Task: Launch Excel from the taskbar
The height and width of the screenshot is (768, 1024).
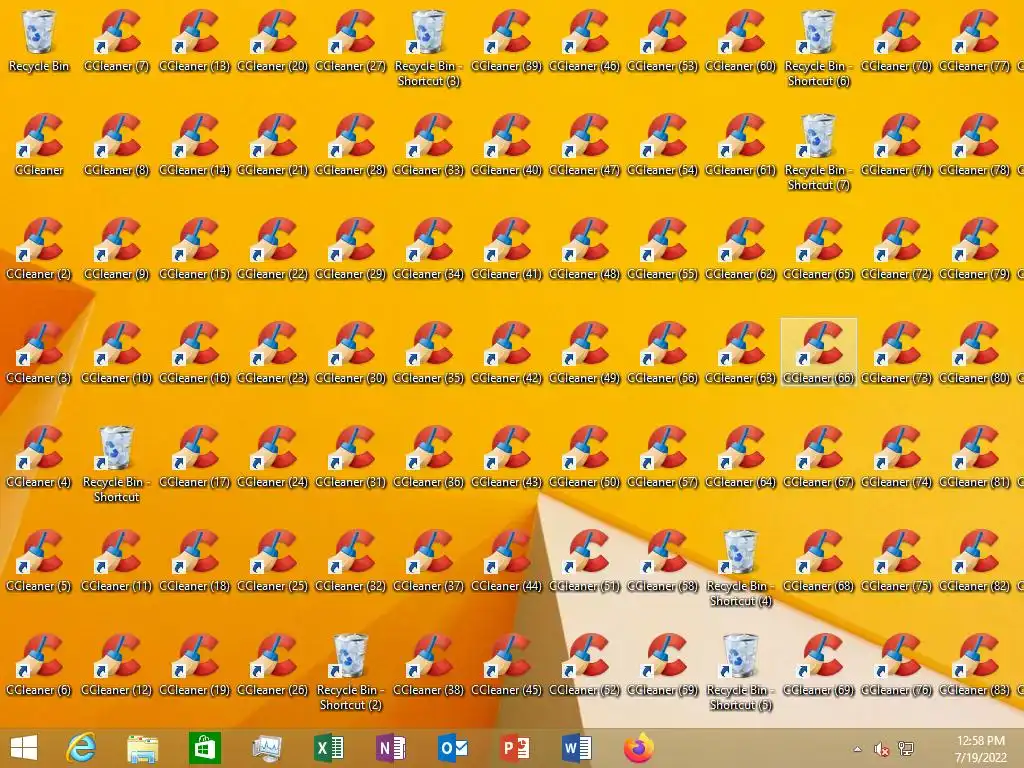Action: [328, 748]
